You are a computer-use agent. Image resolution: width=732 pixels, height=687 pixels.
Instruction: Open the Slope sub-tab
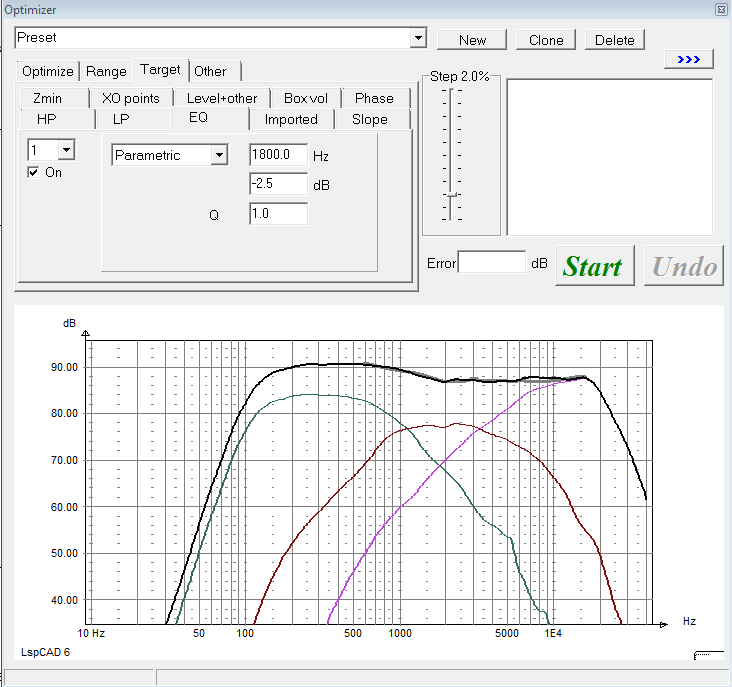click(x=369, y=119)
